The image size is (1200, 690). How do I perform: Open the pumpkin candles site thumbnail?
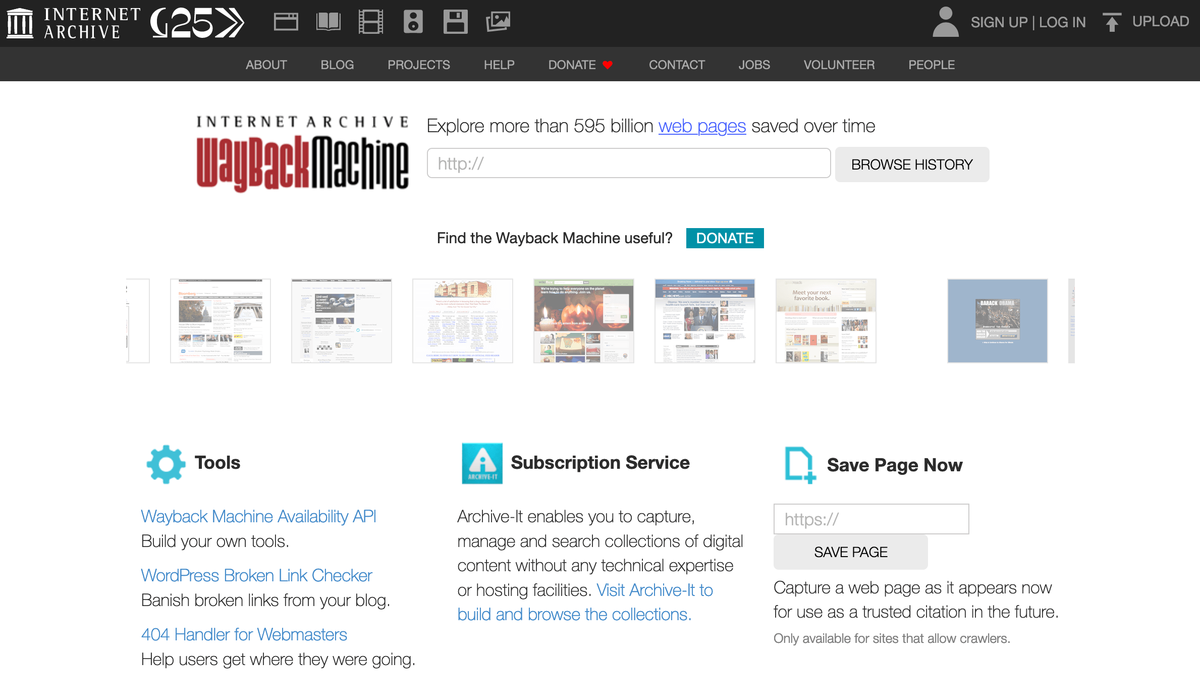584,321
